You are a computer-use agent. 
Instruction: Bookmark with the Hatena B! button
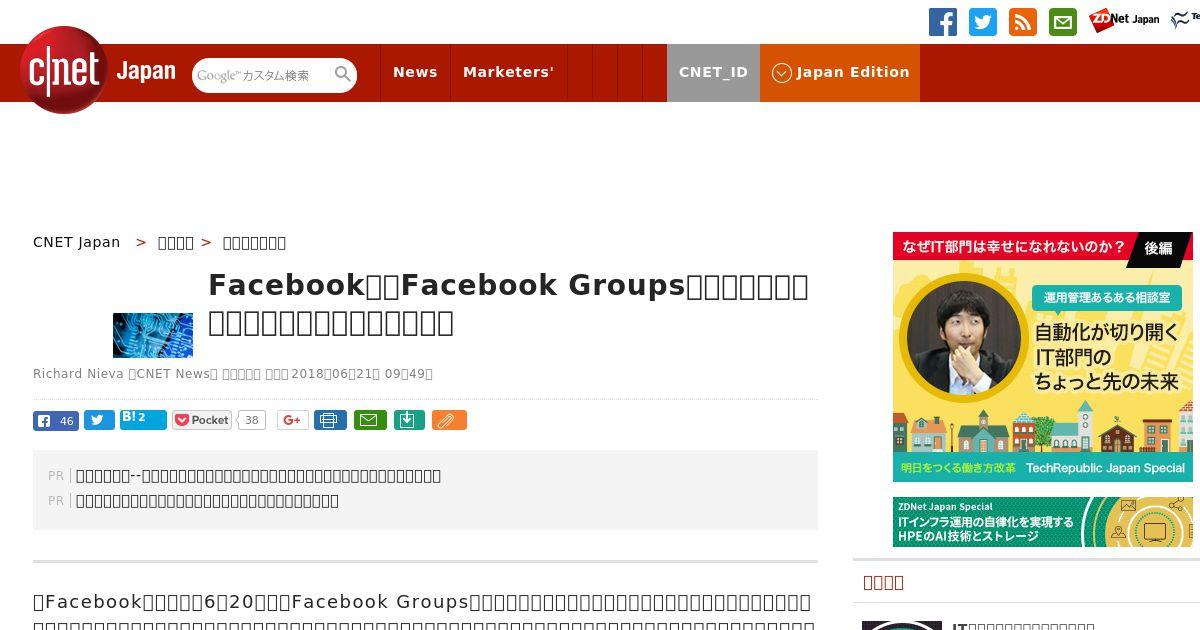143,419
